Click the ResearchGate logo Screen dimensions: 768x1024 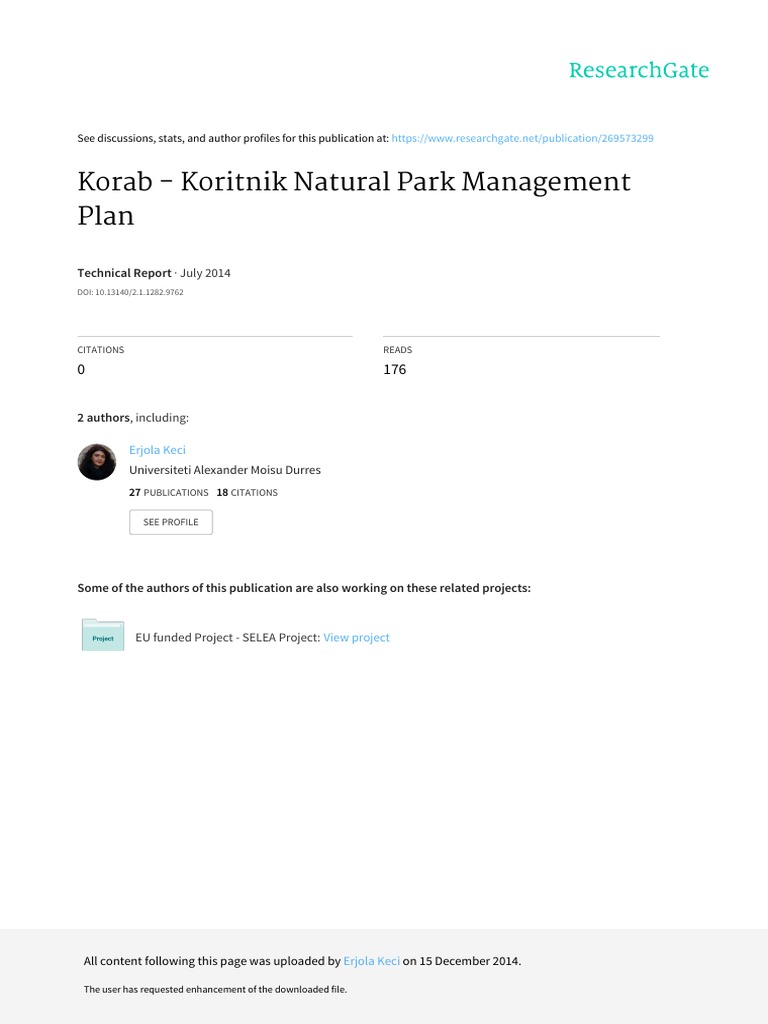638,70
